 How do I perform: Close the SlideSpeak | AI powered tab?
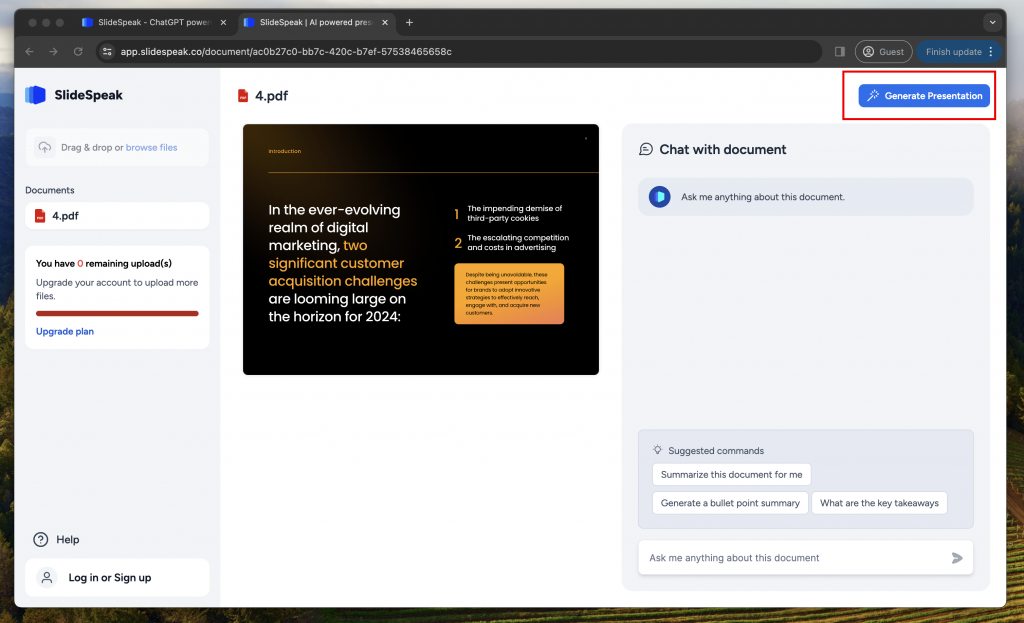(x=385, y=22)
